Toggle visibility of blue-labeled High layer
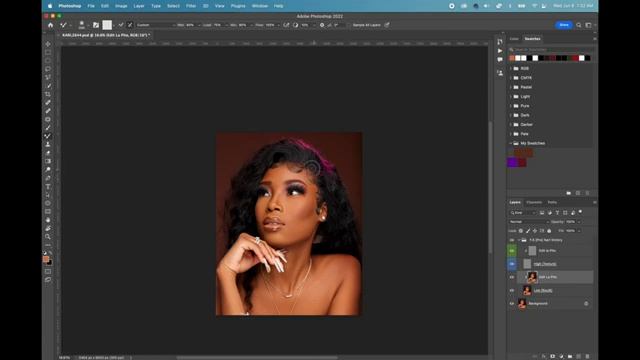The height and width of the screenshot is (360, 640). [512, 264]
